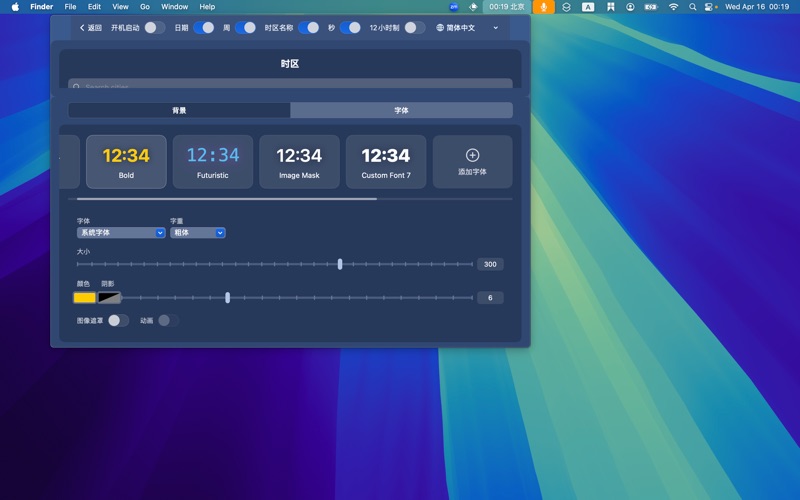Click the battery status icon
The height and width of the screenshot is (500, 800).
[x=651, y=7]
